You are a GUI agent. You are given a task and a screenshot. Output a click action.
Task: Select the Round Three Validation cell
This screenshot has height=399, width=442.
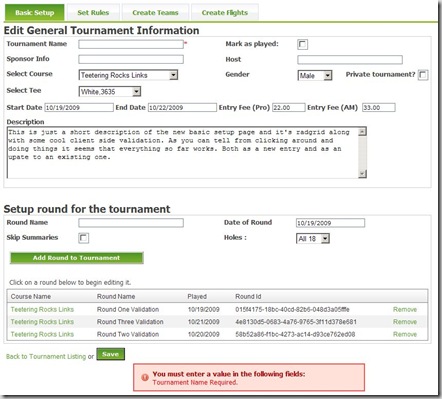tap(130, 322)
